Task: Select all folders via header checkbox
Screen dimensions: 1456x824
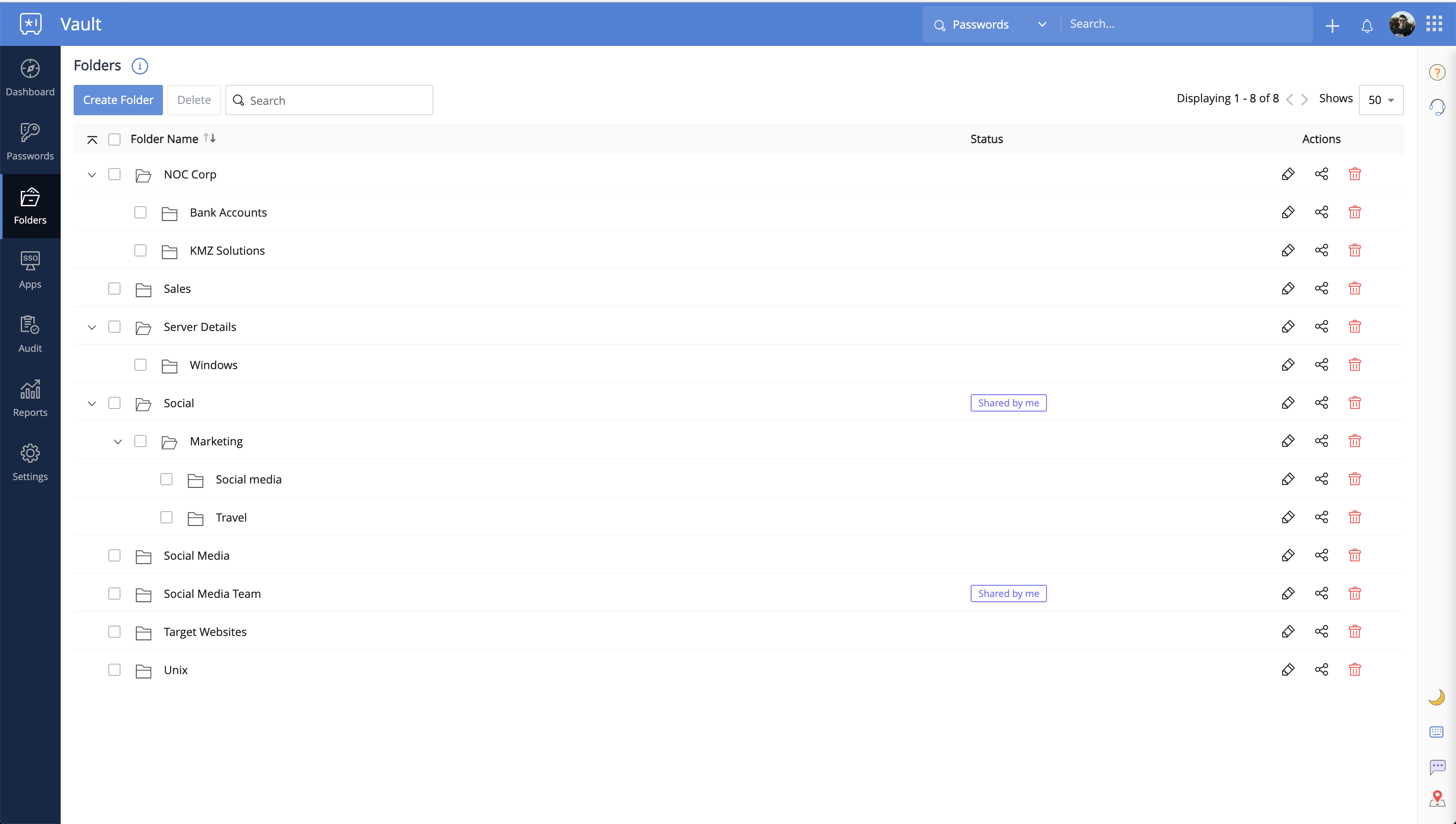Action: (x=114, y=139)
